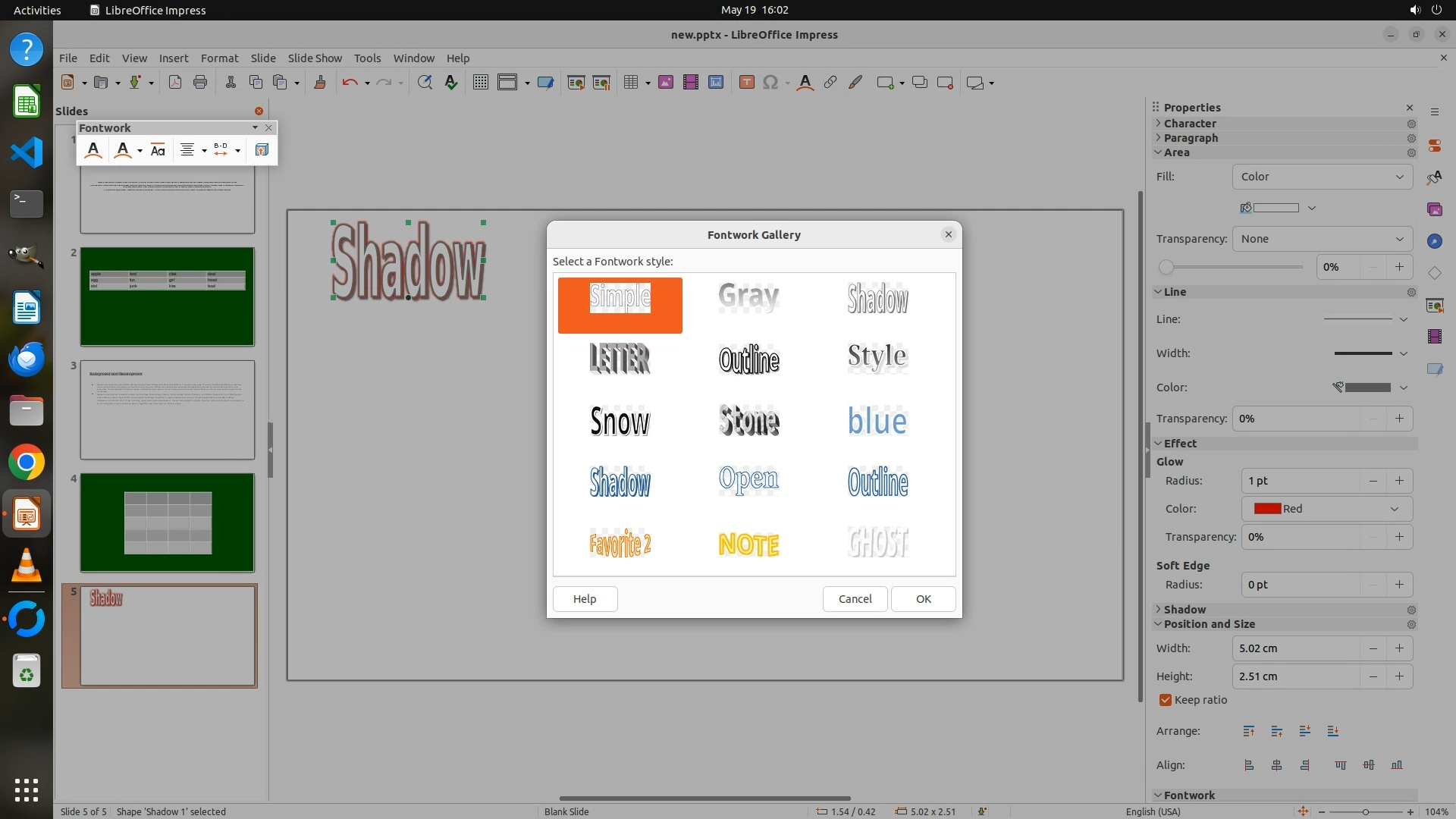Image resolution: width=1456 pixels, height=819 pixels.
Task: Click the Insert Text Box icon
Action: (x=746, y=83)
